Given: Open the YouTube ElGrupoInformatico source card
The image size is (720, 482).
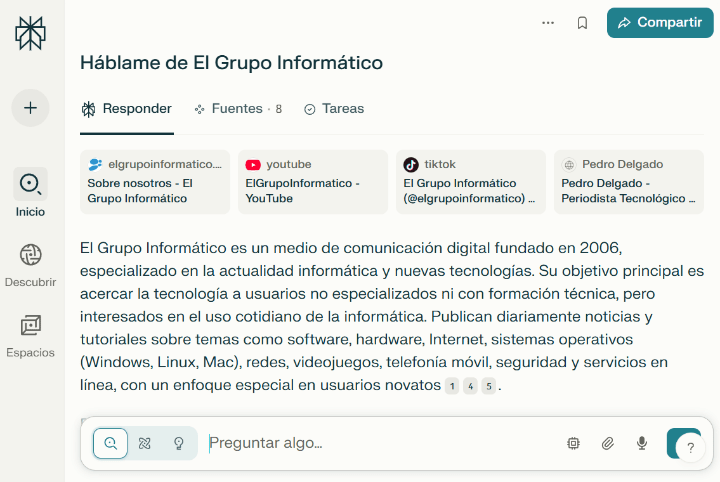Looking at the screenshot, I should [x=313, y=182].
